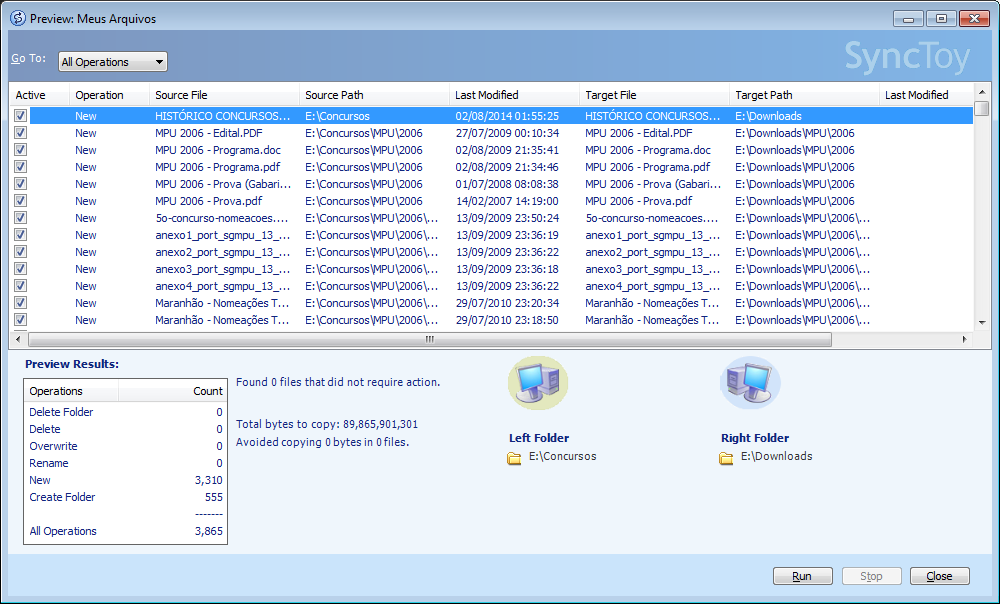Close the preview using the Close button

(x=939, y=576)
